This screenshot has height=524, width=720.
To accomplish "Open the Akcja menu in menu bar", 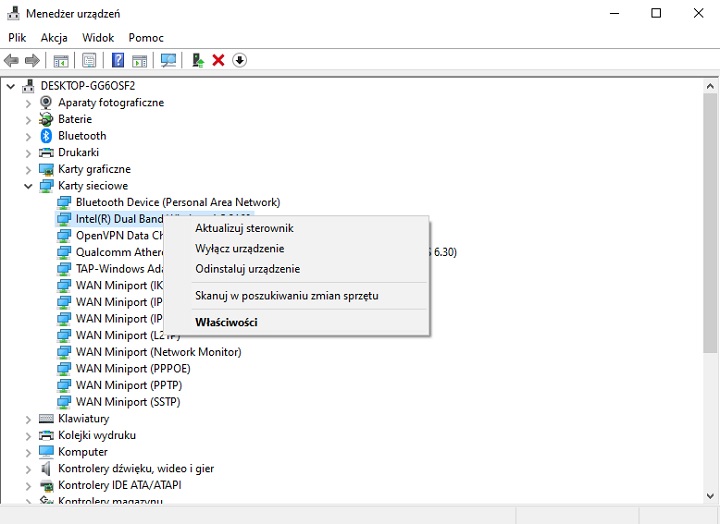I will click(54, 37).
